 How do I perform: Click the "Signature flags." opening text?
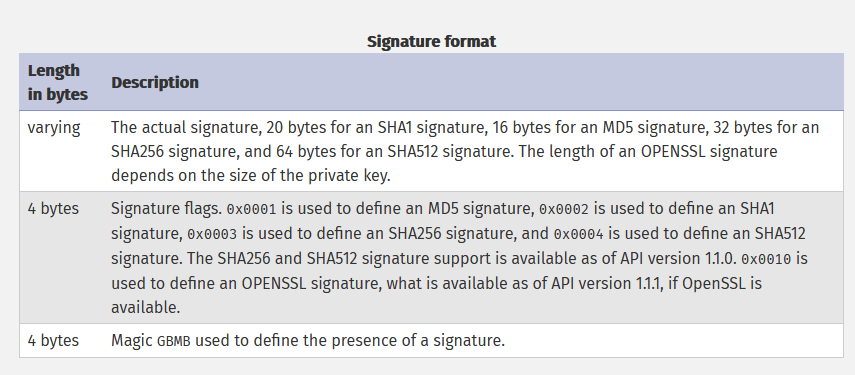(166, 208)
